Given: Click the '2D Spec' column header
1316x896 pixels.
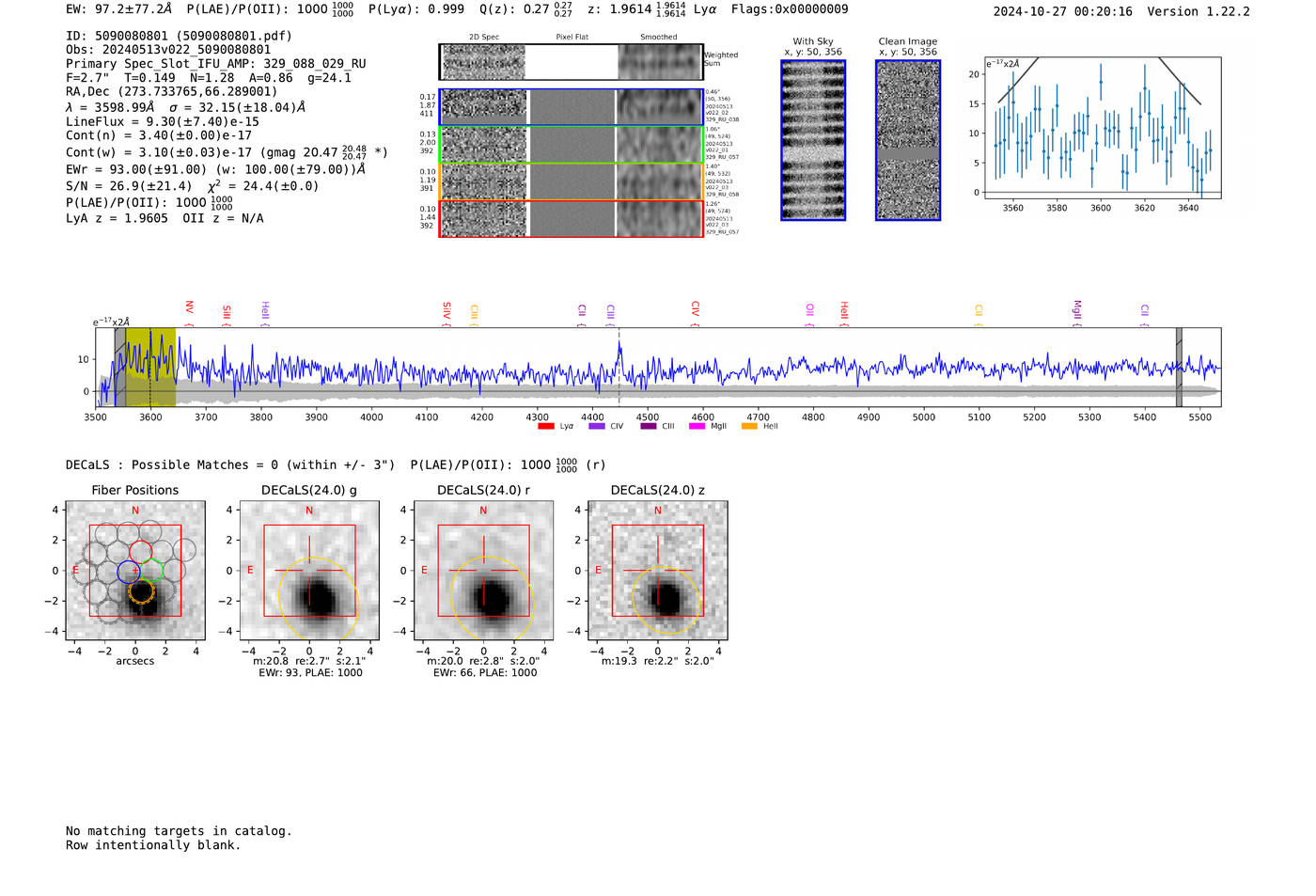Looking at the screenshot, I should tap(484, 38).
